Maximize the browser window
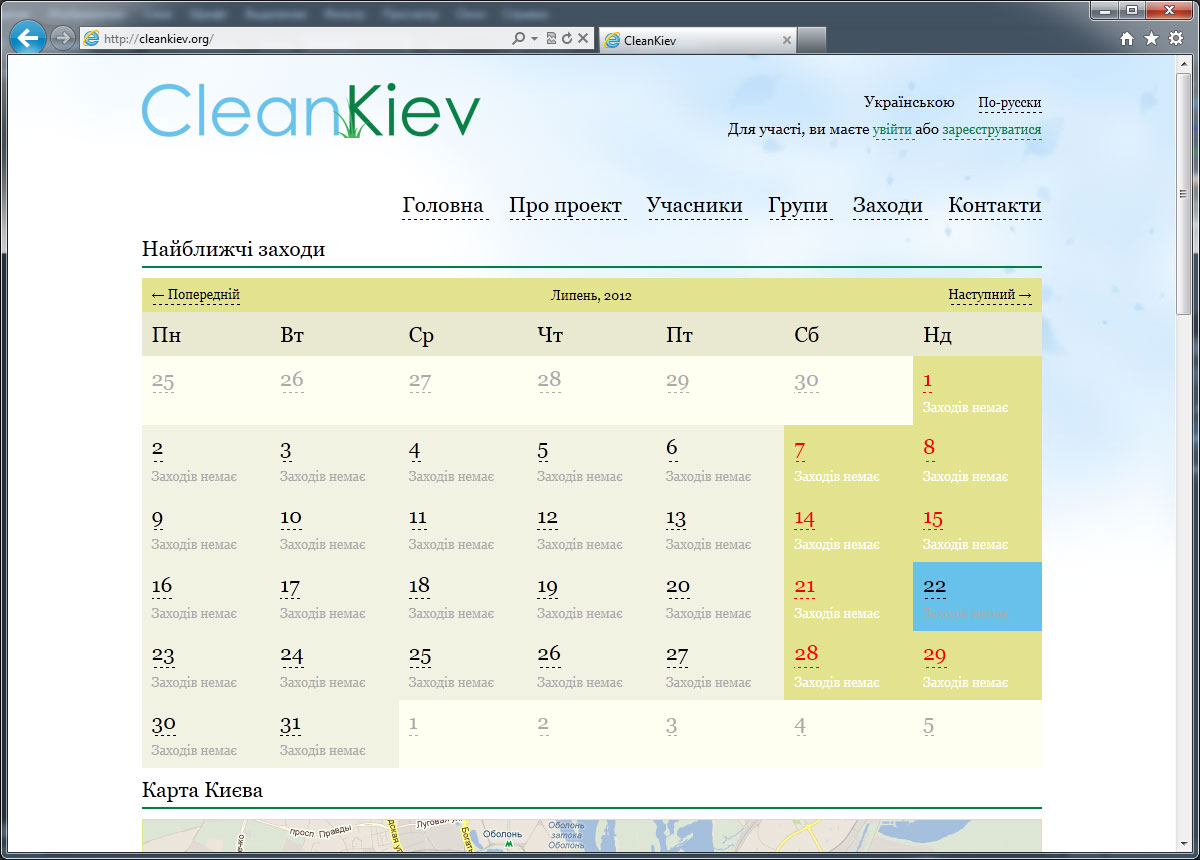This screenshot has height=860, width=1200. (1131, 9)
